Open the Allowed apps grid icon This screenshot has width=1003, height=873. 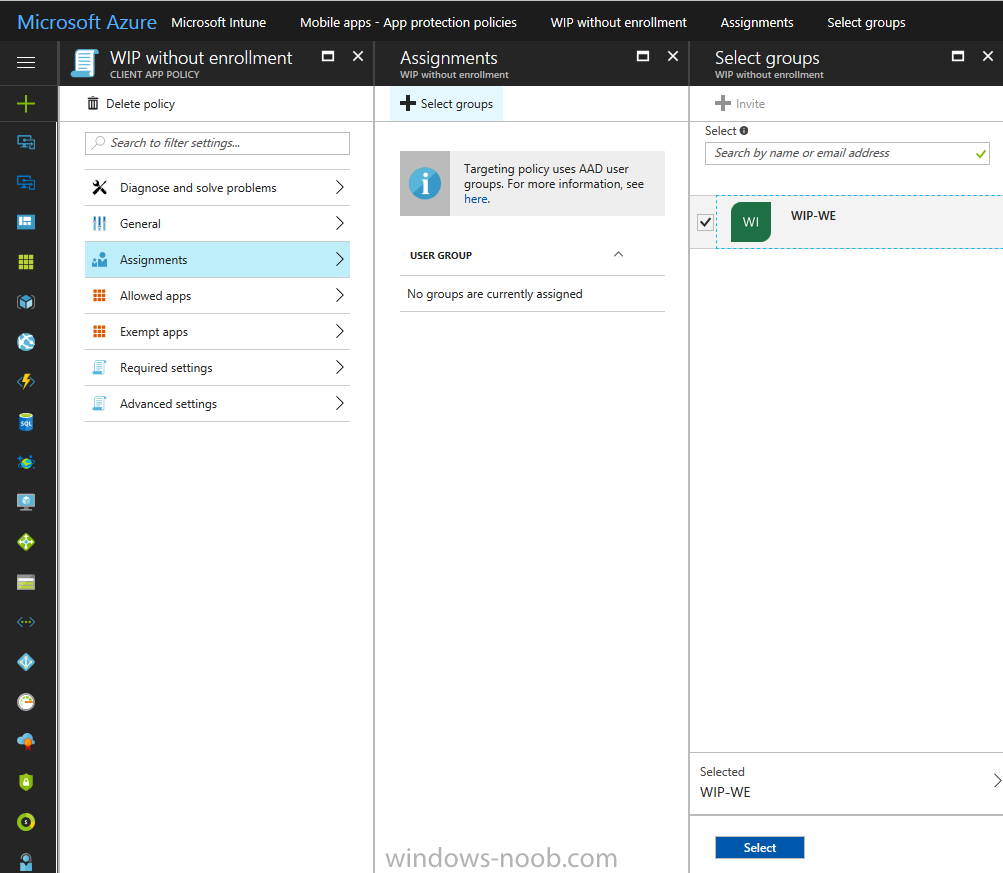click(99, 295)
